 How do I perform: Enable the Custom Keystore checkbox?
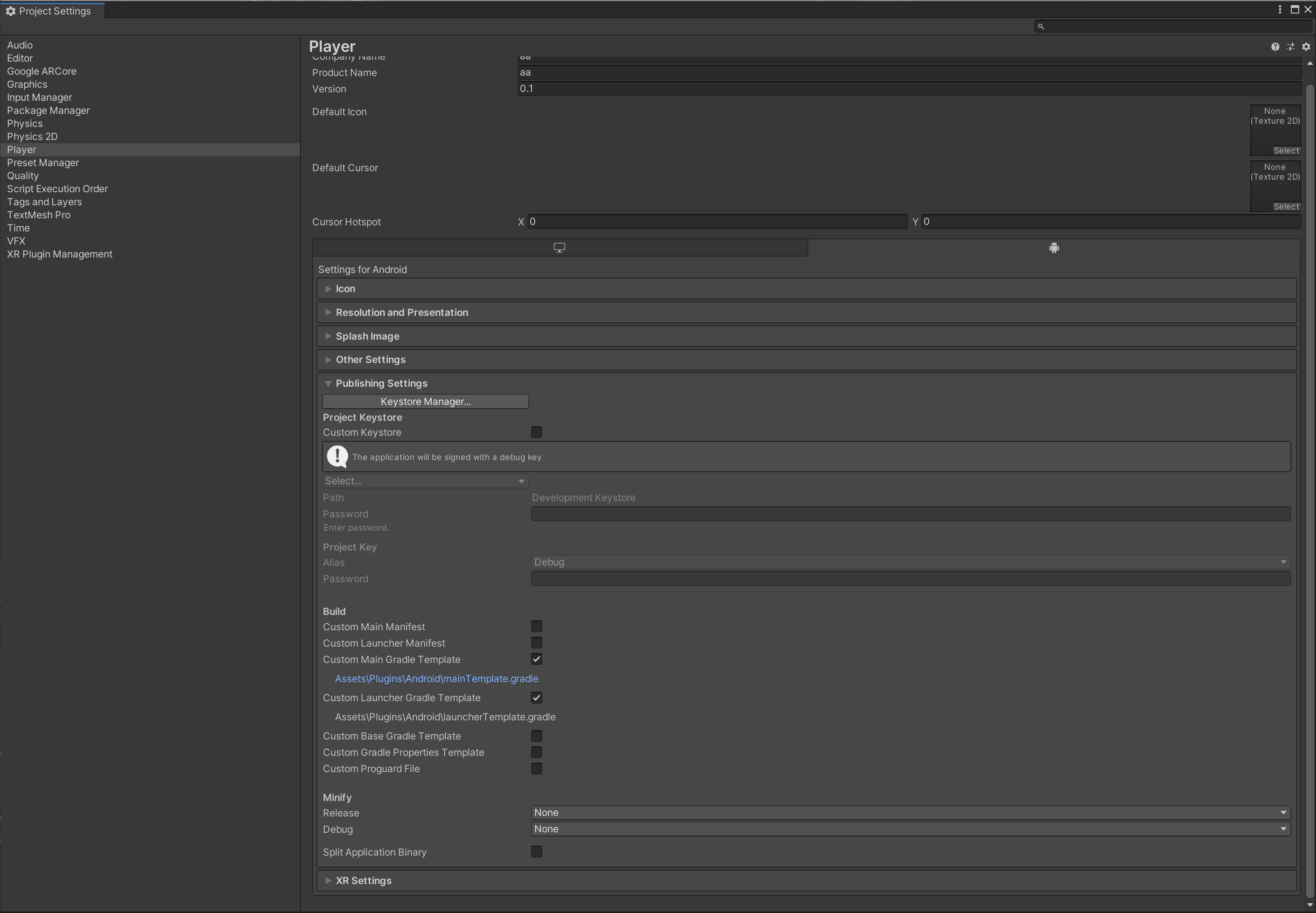(536, 432)
